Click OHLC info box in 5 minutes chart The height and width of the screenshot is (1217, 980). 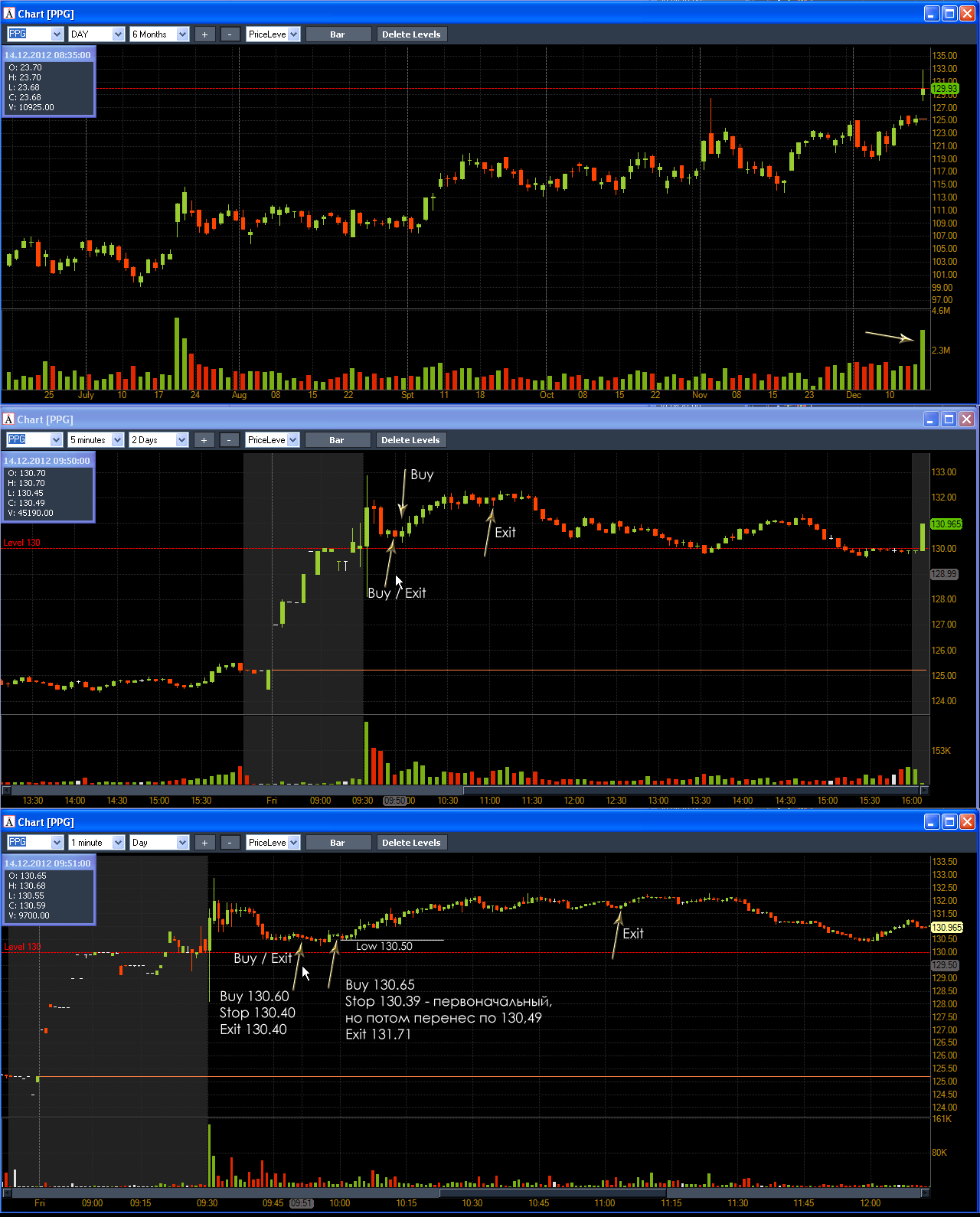point(48,488)
